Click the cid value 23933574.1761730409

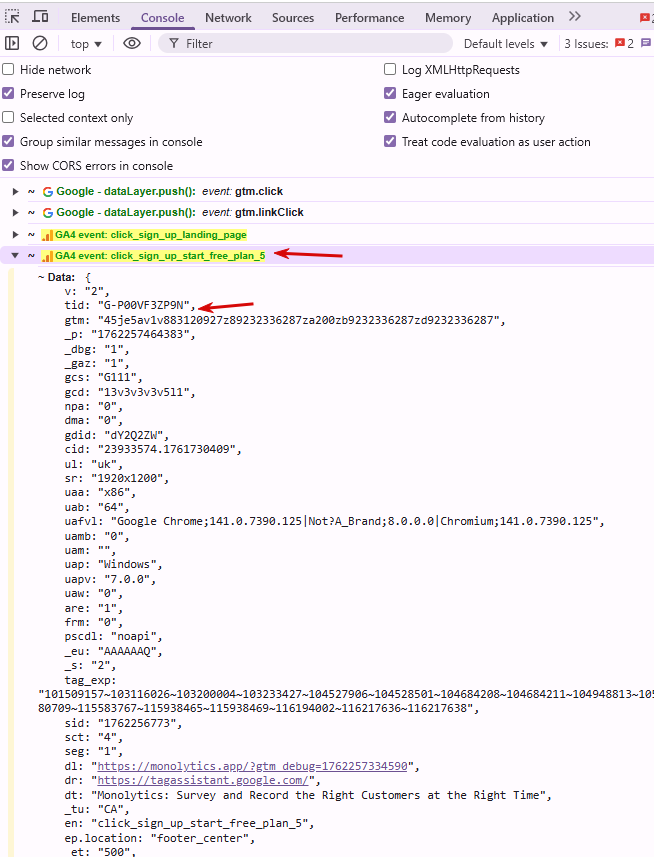click(x=167, y=449)
